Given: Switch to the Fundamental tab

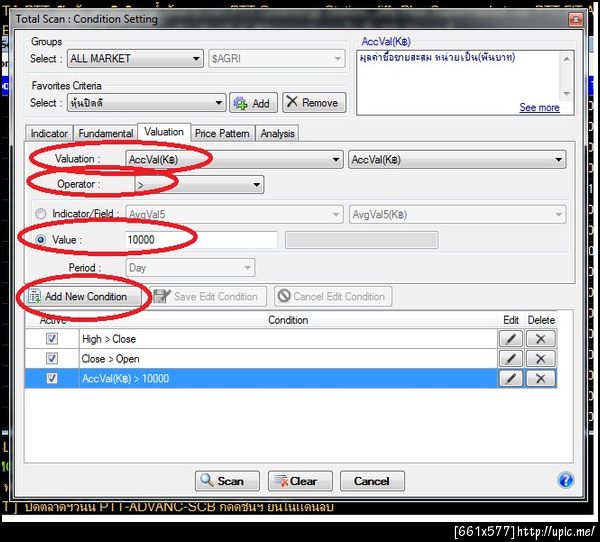Looking at the screenshot, I should 106,134.
